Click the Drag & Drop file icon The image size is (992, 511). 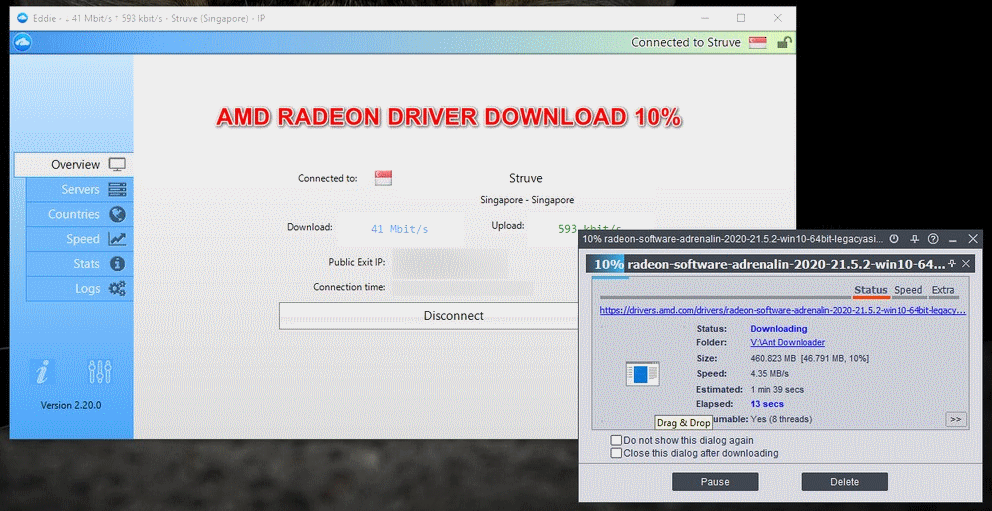[642, 374]
